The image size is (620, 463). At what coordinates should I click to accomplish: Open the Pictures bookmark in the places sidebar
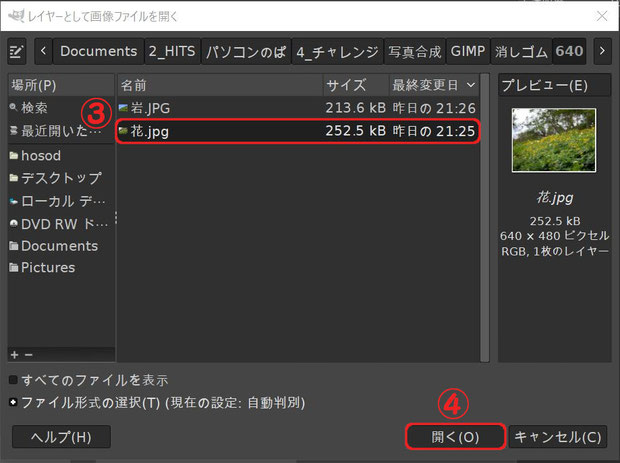61,268
